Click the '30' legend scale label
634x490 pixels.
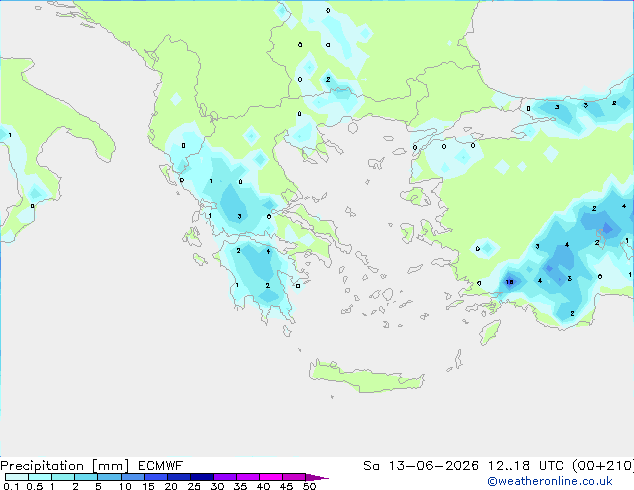coord(217,486)
